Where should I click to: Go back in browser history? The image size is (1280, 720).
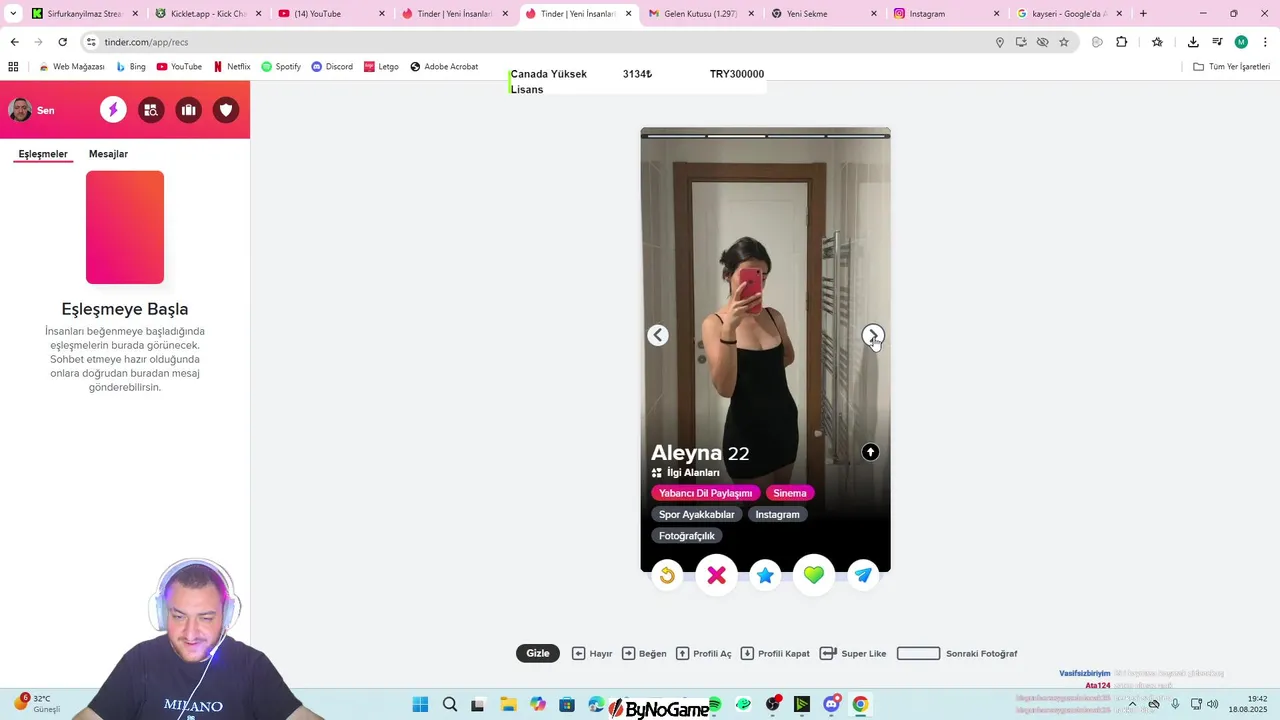[x=14, y=42]
